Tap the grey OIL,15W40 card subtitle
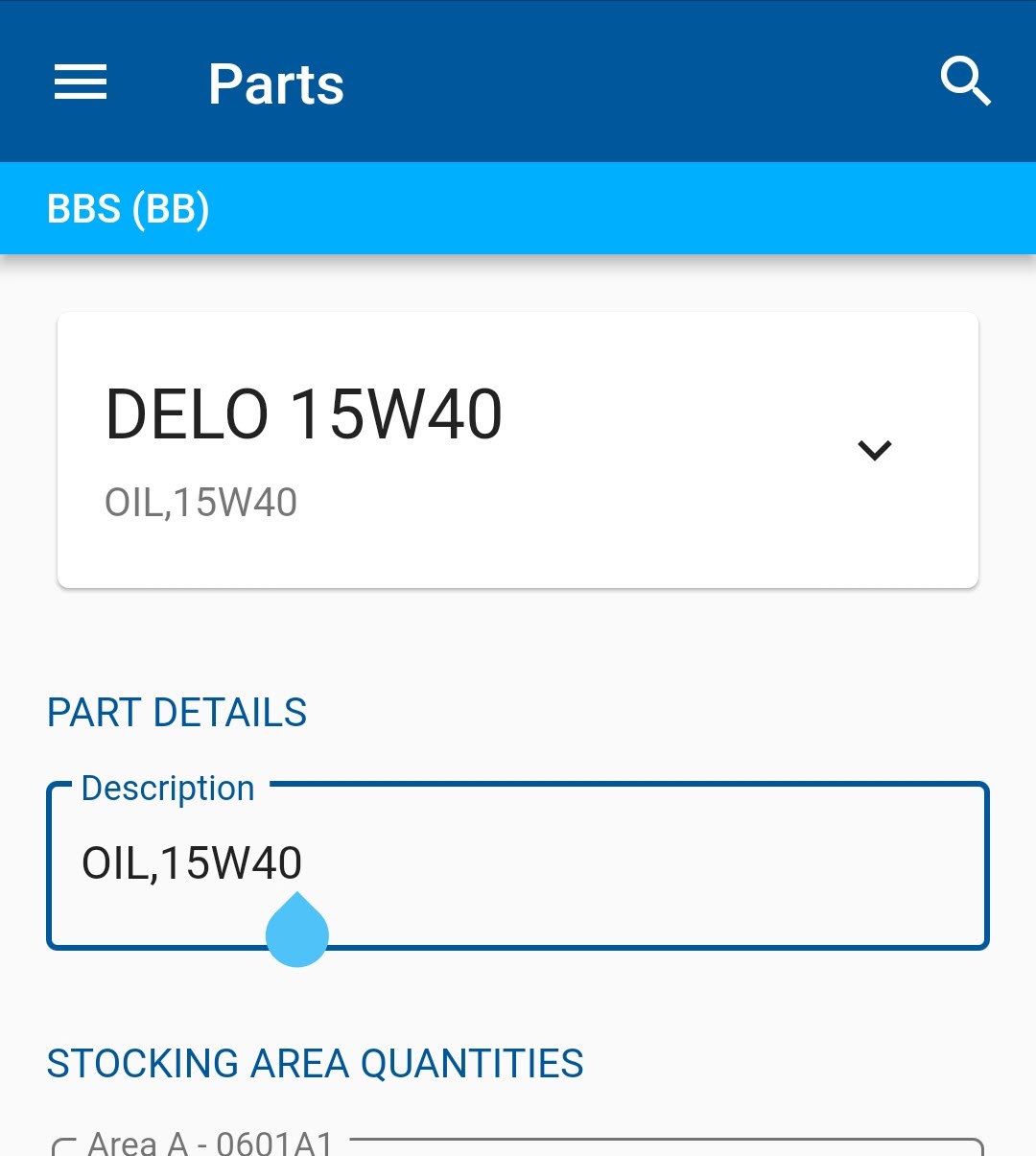1036x1156 pixels. (200, 503)
